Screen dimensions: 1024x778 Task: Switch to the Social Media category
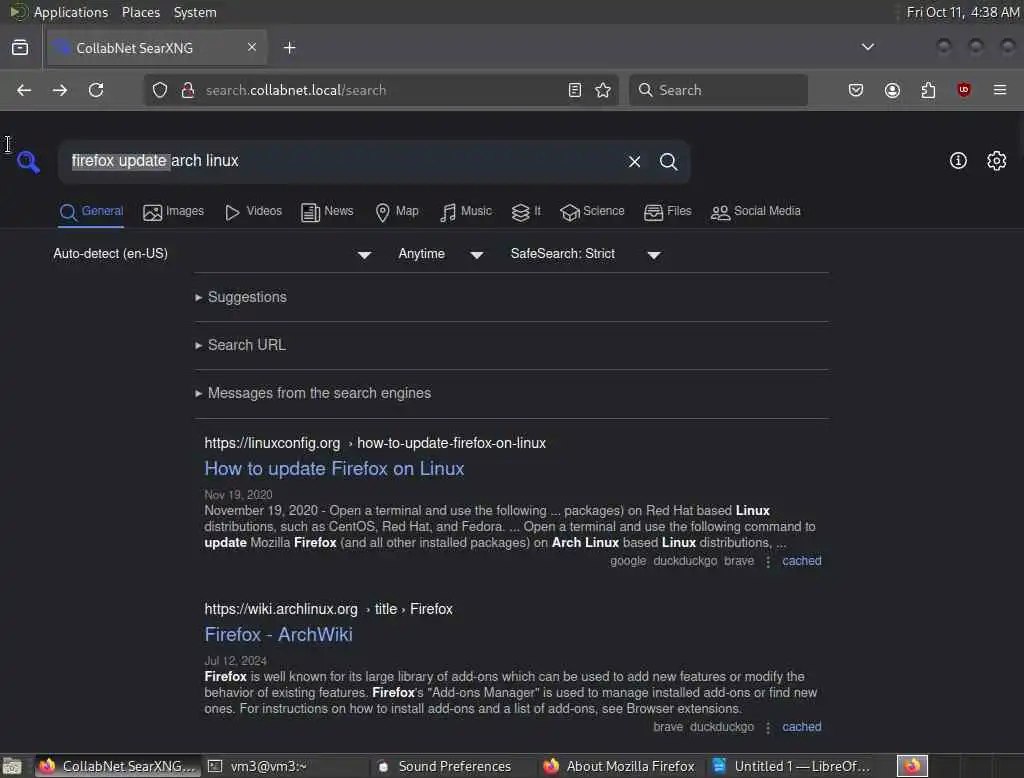tap(756, 212)
